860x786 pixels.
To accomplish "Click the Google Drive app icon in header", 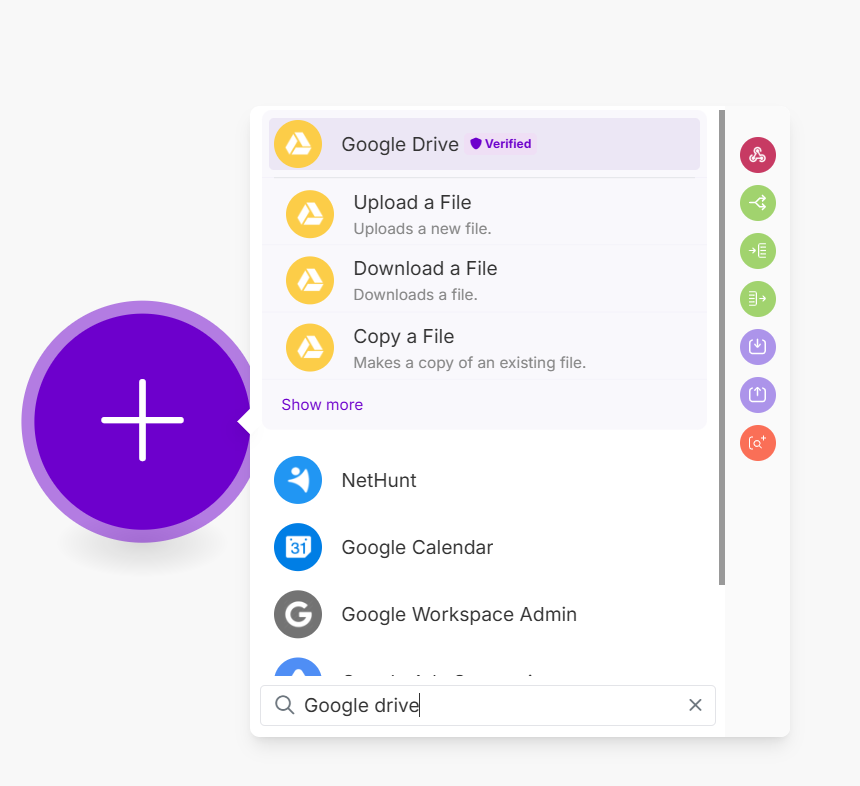I will coord(298,144).
